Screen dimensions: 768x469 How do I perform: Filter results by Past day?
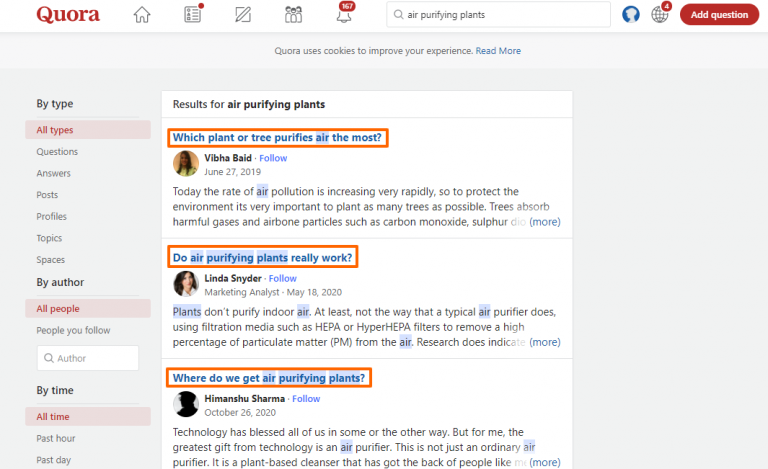point(54,460)
